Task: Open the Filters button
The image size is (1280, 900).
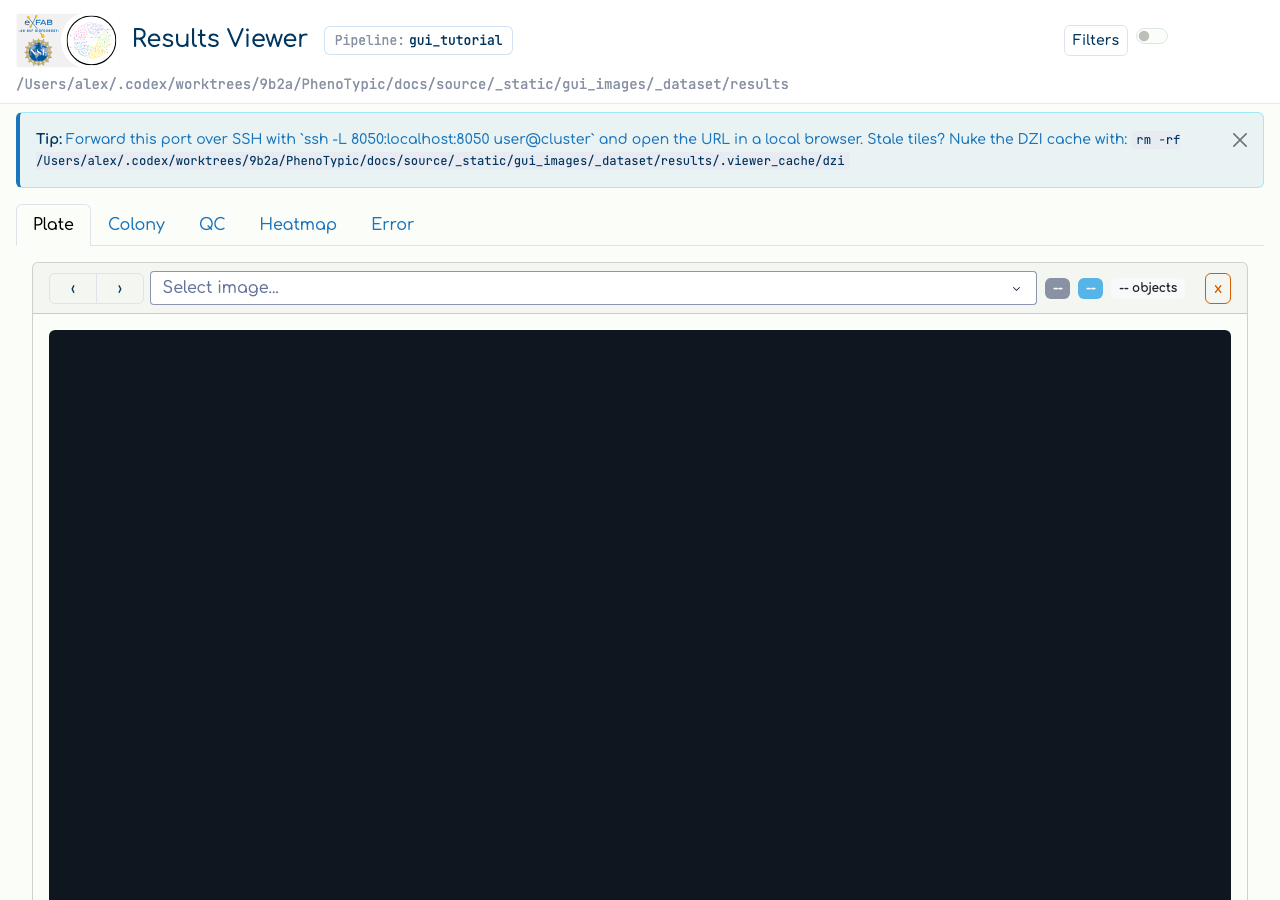Action: [x=1095, y=40]
